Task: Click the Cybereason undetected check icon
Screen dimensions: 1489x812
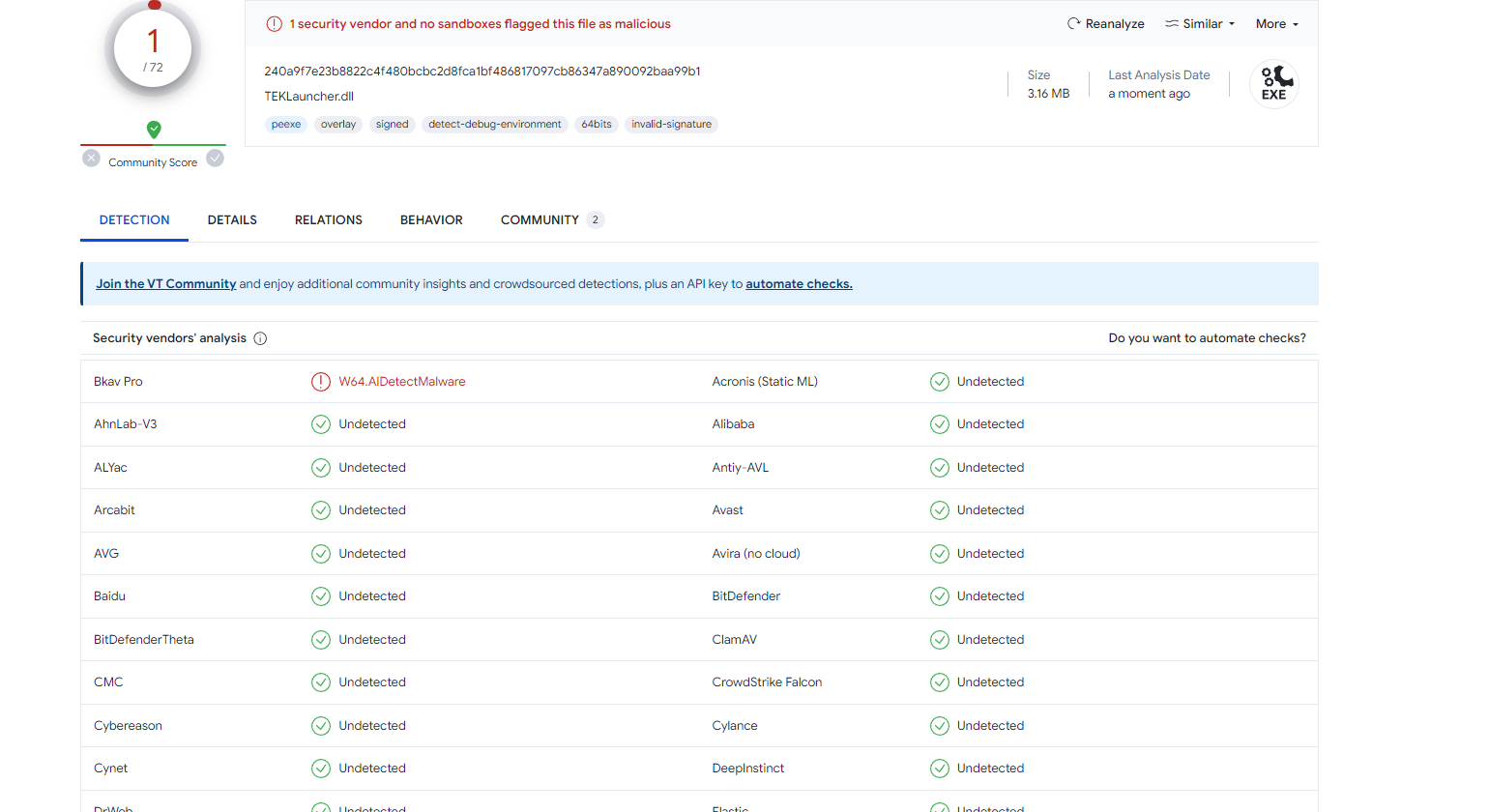Action: click(321, 726)
